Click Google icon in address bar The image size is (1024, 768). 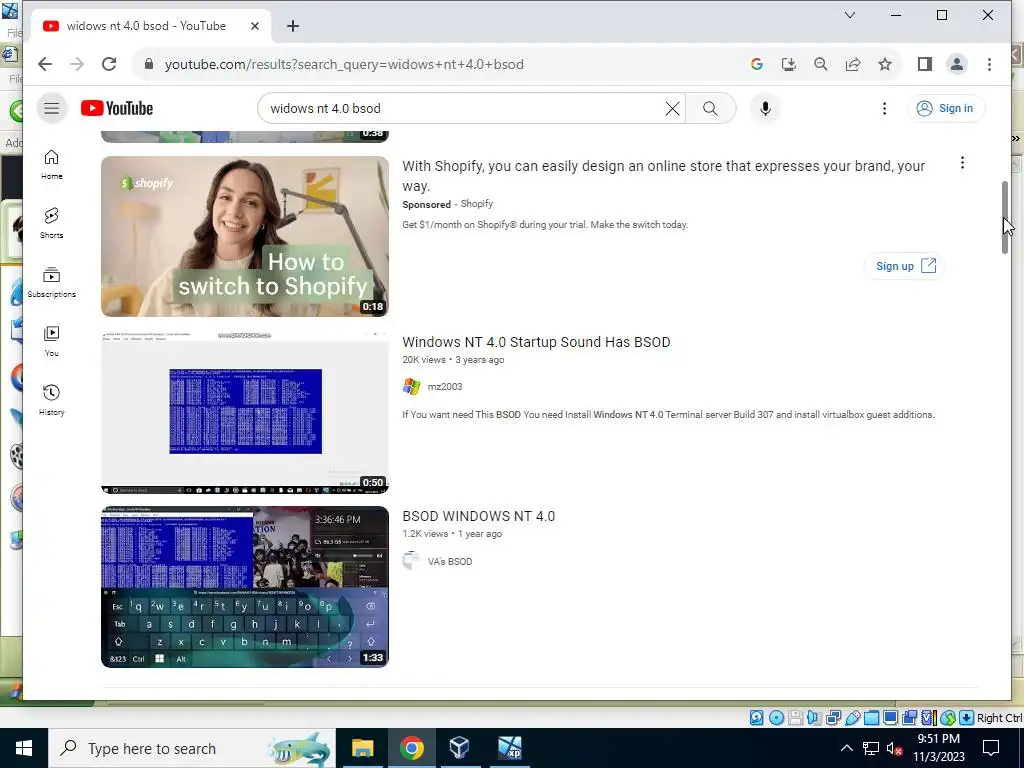point(757,64)
